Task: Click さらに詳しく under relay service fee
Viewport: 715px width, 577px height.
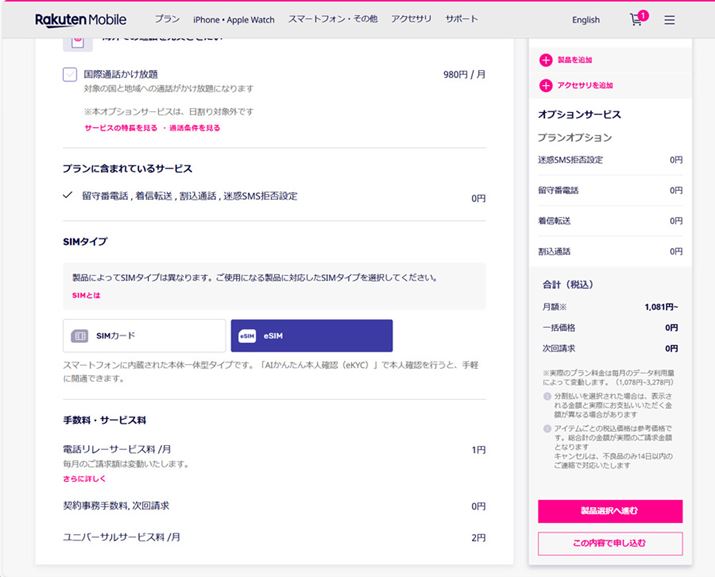Action: (84, 479)
